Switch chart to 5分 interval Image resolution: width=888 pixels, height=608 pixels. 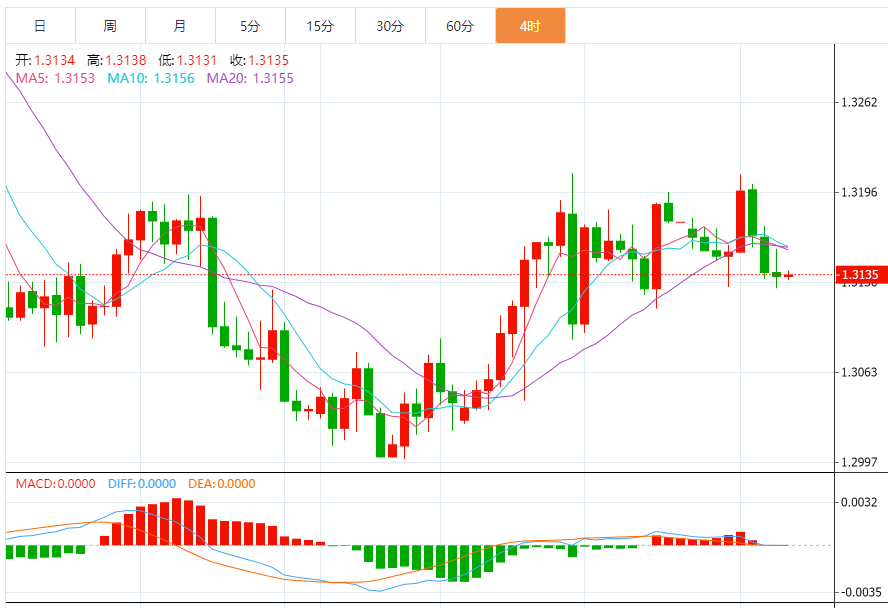point(250,26)
